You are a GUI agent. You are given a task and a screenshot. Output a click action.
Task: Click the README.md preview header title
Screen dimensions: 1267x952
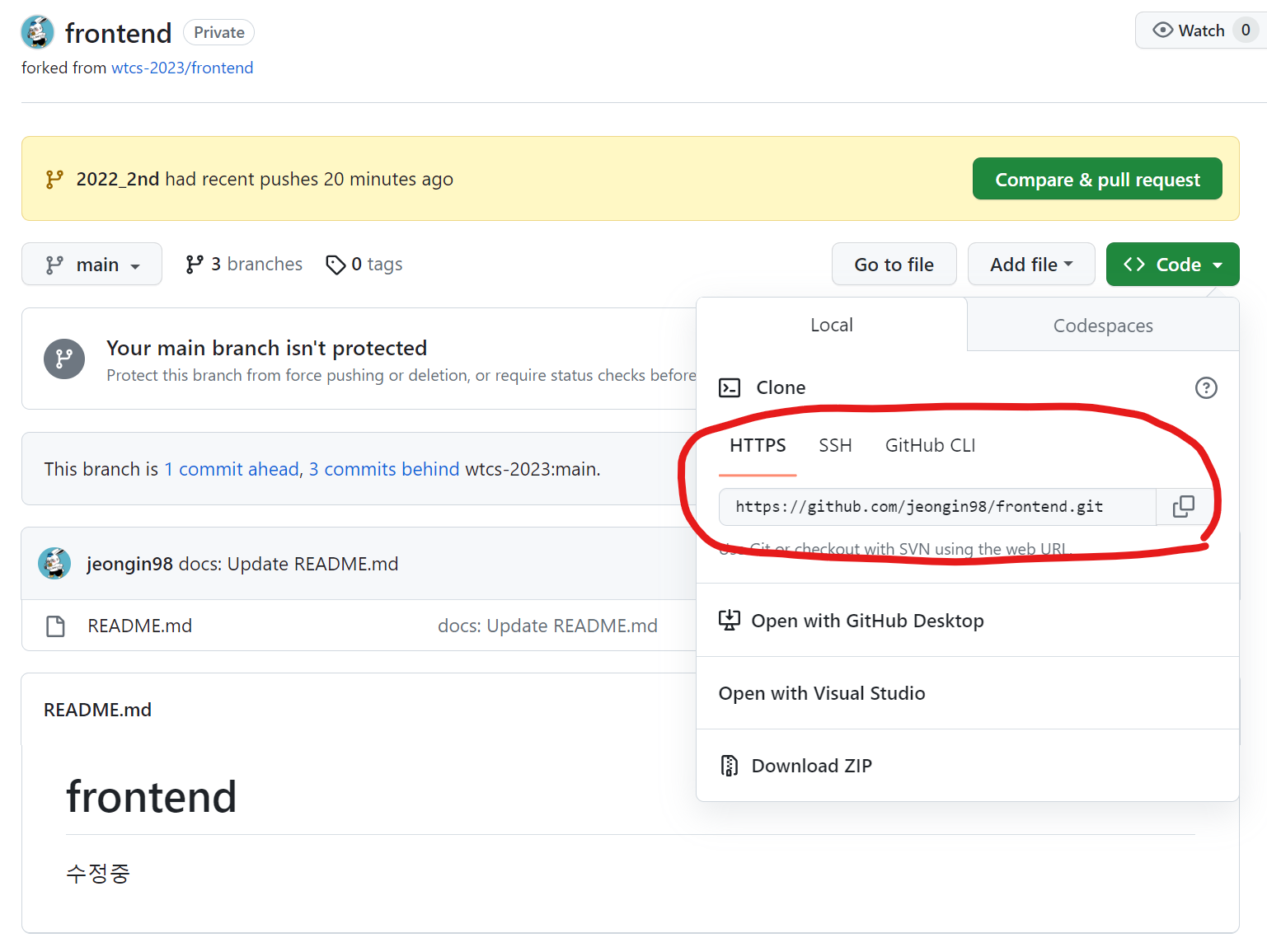point(97,710)
